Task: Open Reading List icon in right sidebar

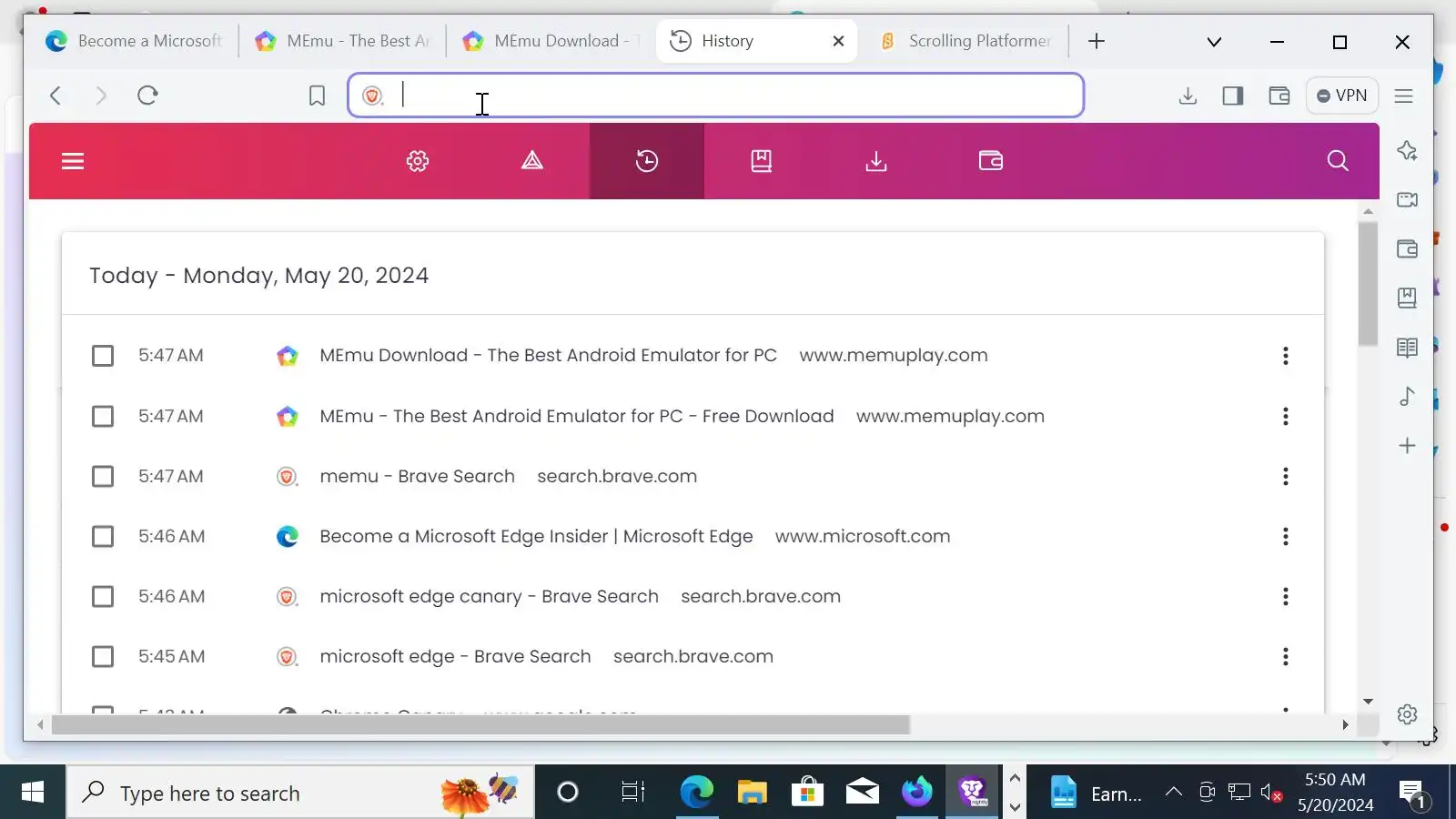Action: 1408,347
